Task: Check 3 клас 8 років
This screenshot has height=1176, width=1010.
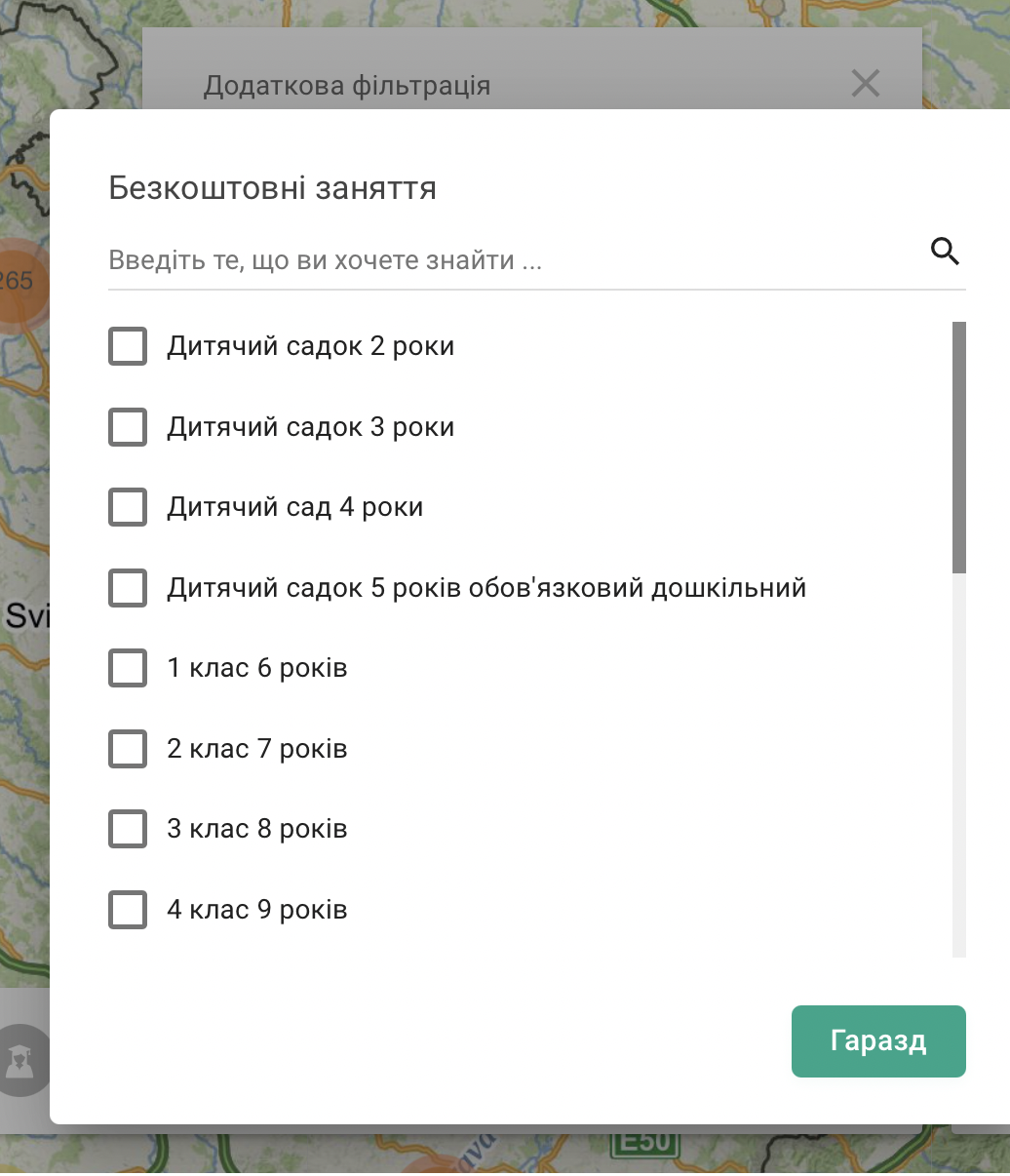Action: click(128, 829)
